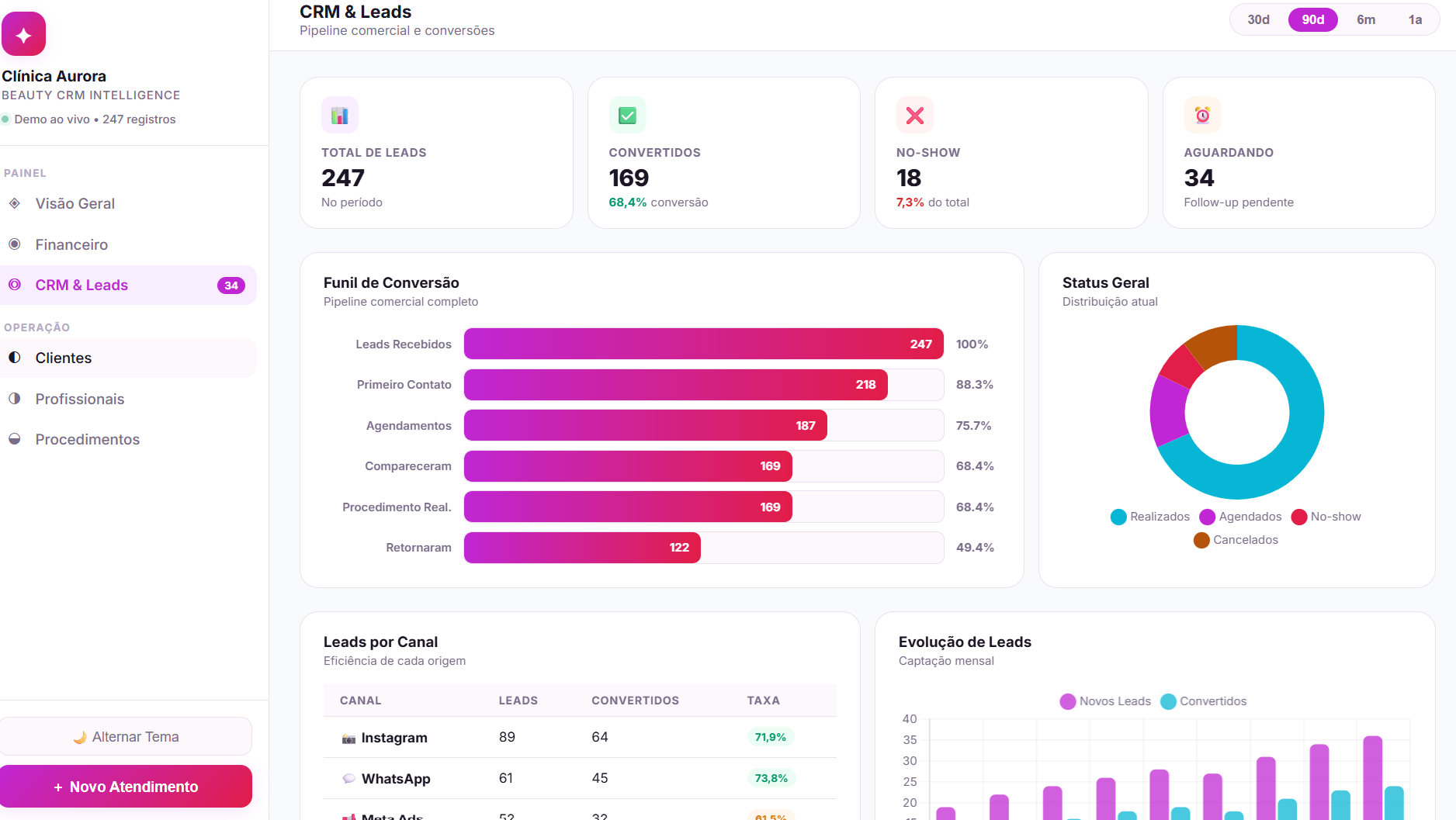
Task: Click the 71,9% rate badge
Action: 770,737
